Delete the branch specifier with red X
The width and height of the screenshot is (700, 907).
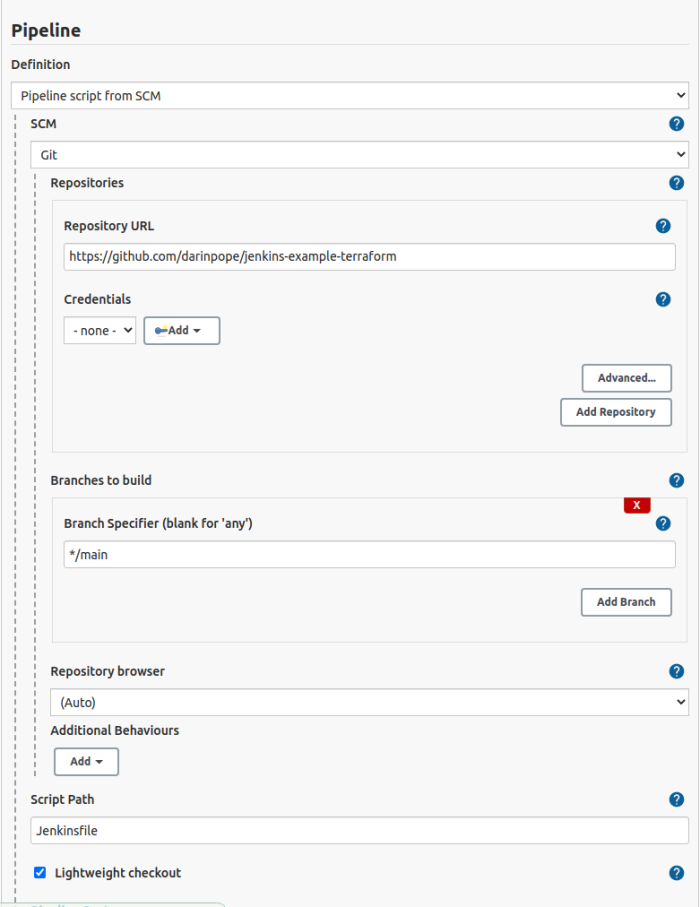pos(637,505)
